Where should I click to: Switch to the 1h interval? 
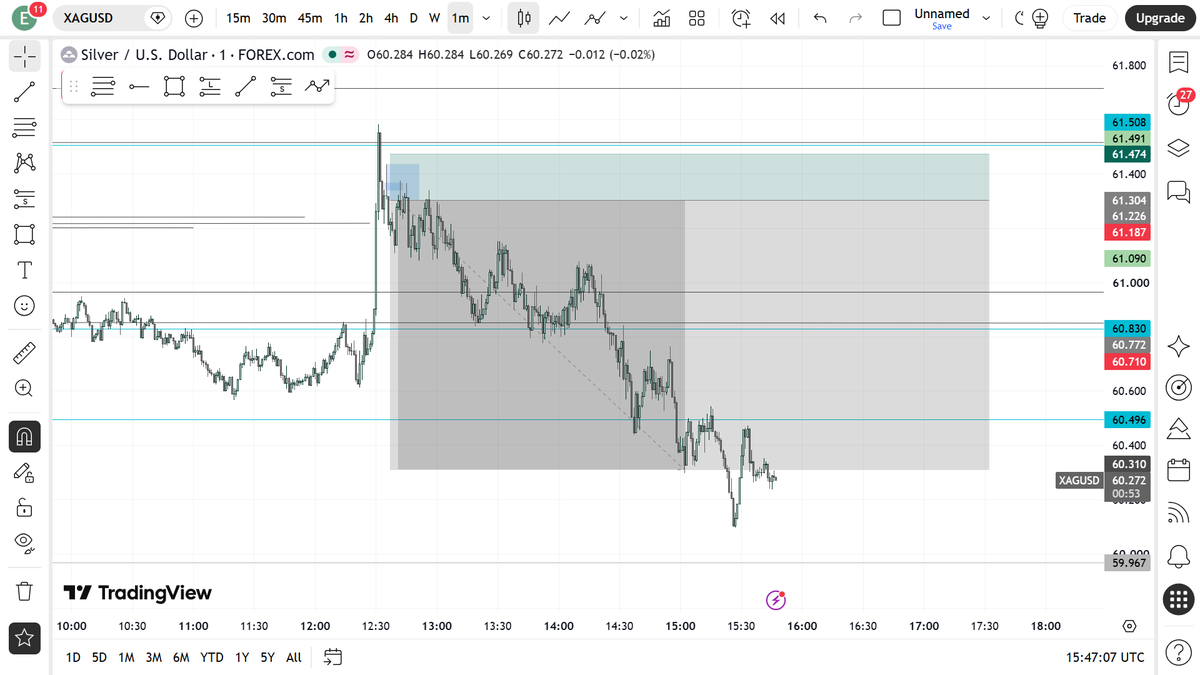pyautogui.click(x=341, y=18)
